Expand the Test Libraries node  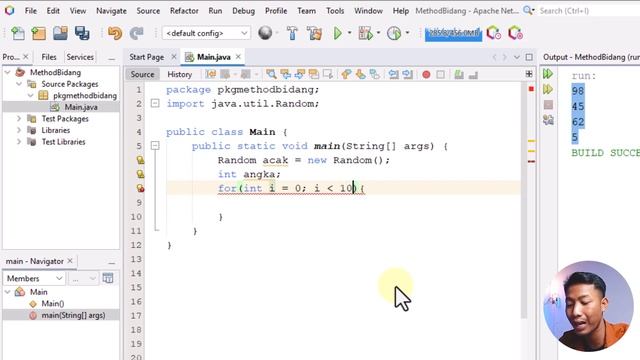pyautogui.click(x=19, y=142)
